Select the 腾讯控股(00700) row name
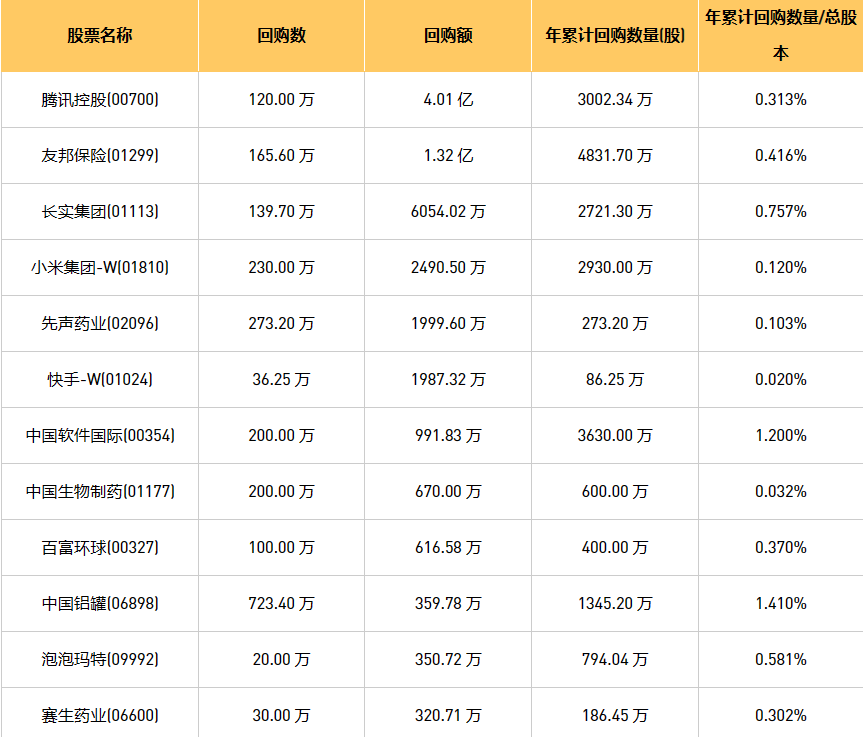This screenshot has width=863, height=737. click(x=100, y=100)
